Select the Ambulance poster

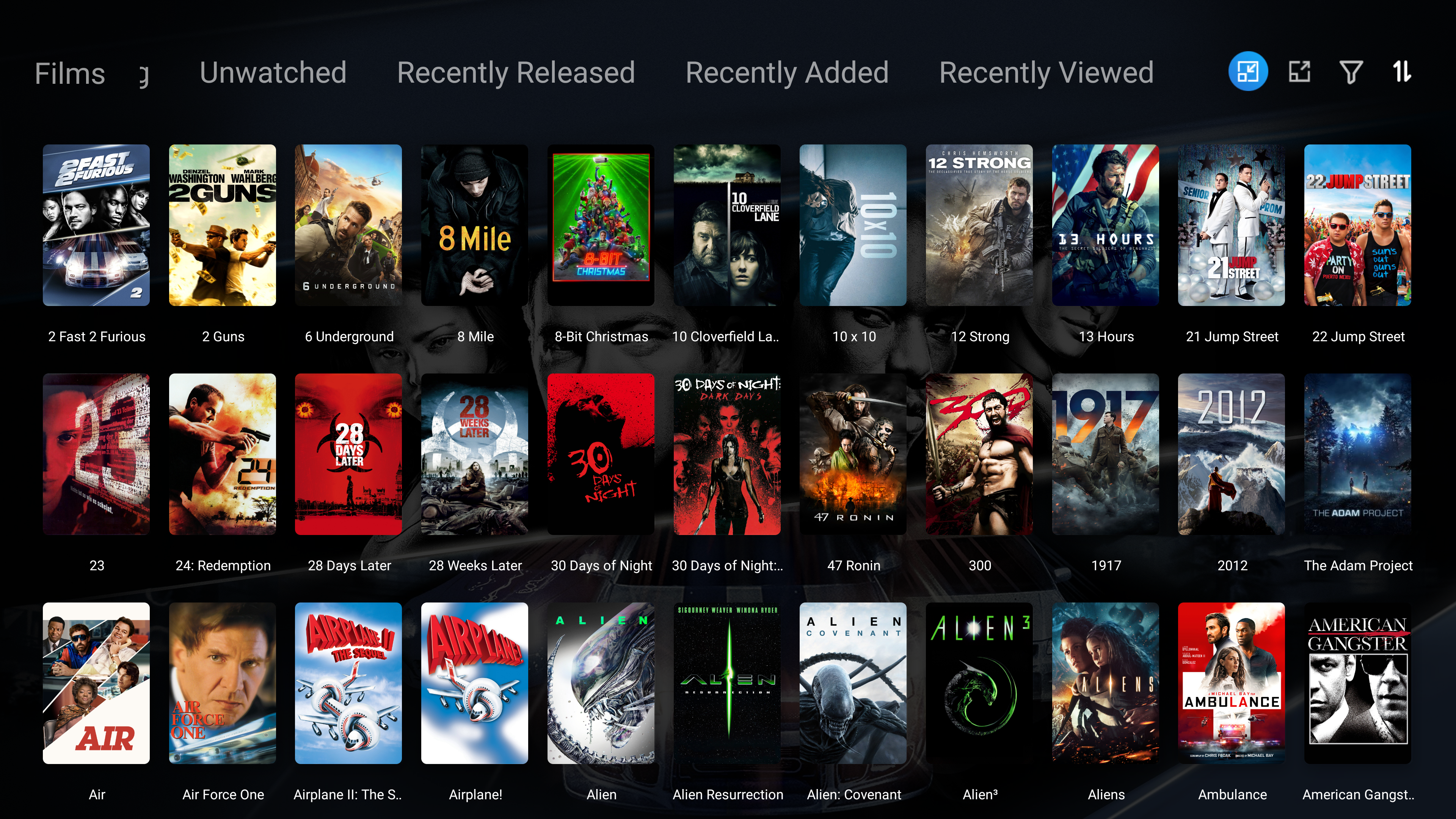1232,683
